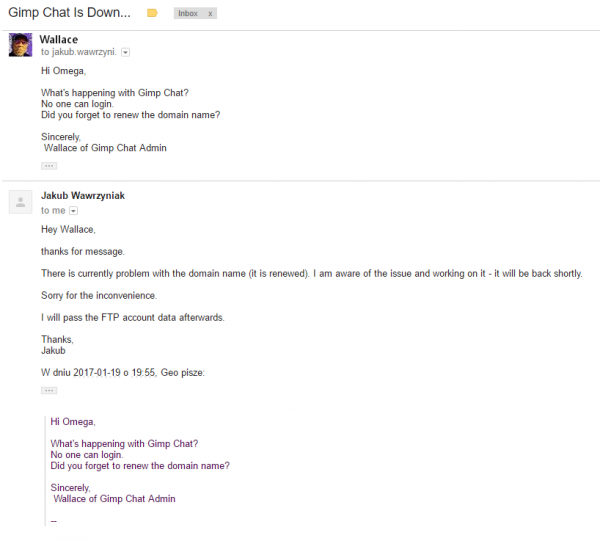This screenshot has height=541, width=600.
Task: Click quoted signature 'Wallace of Gimp Chat Admin'
Action: coord(114,499)
